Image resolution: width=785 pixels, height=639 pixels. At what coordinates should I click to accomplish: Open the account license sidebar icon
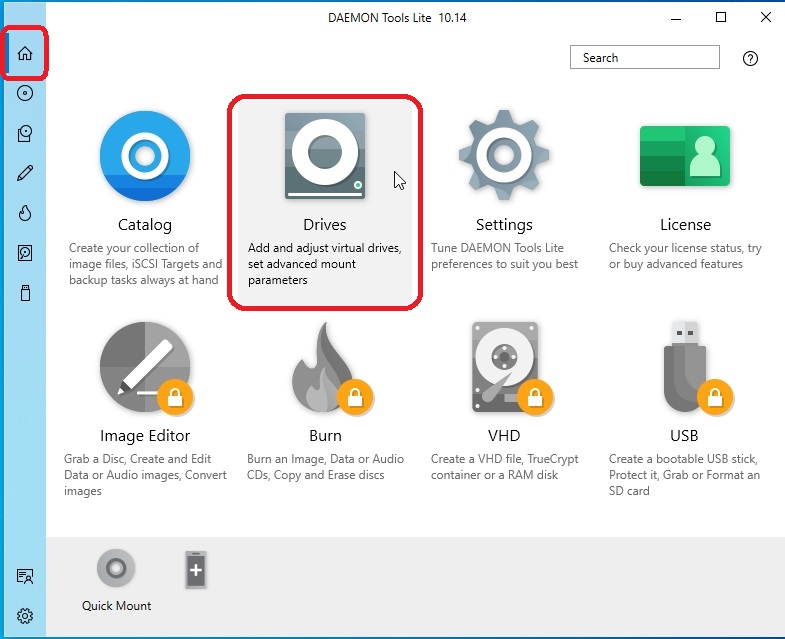[25, 576]
